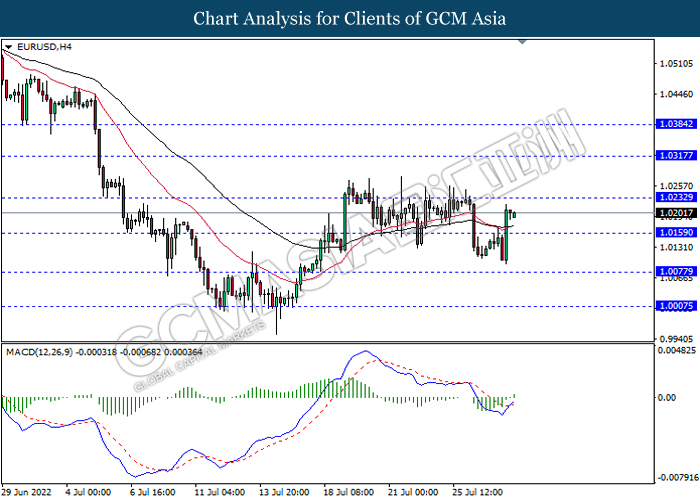Click the EURUSD,H4 symbol label
This screenshot has width=700, height=500.
pyautogui.click(x=44, y=46)
